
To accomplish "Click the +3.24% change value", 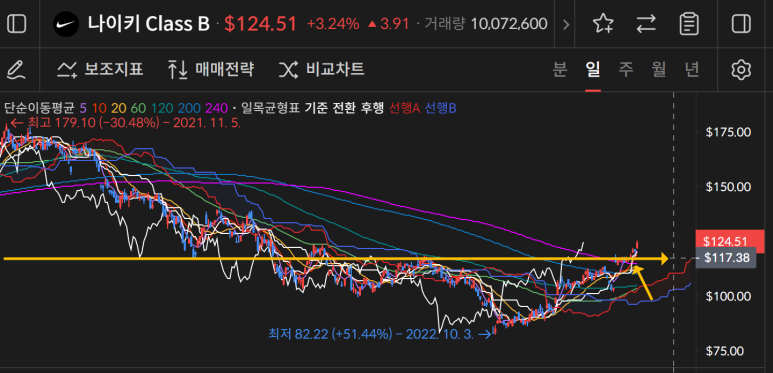I will tap(333, 24).
